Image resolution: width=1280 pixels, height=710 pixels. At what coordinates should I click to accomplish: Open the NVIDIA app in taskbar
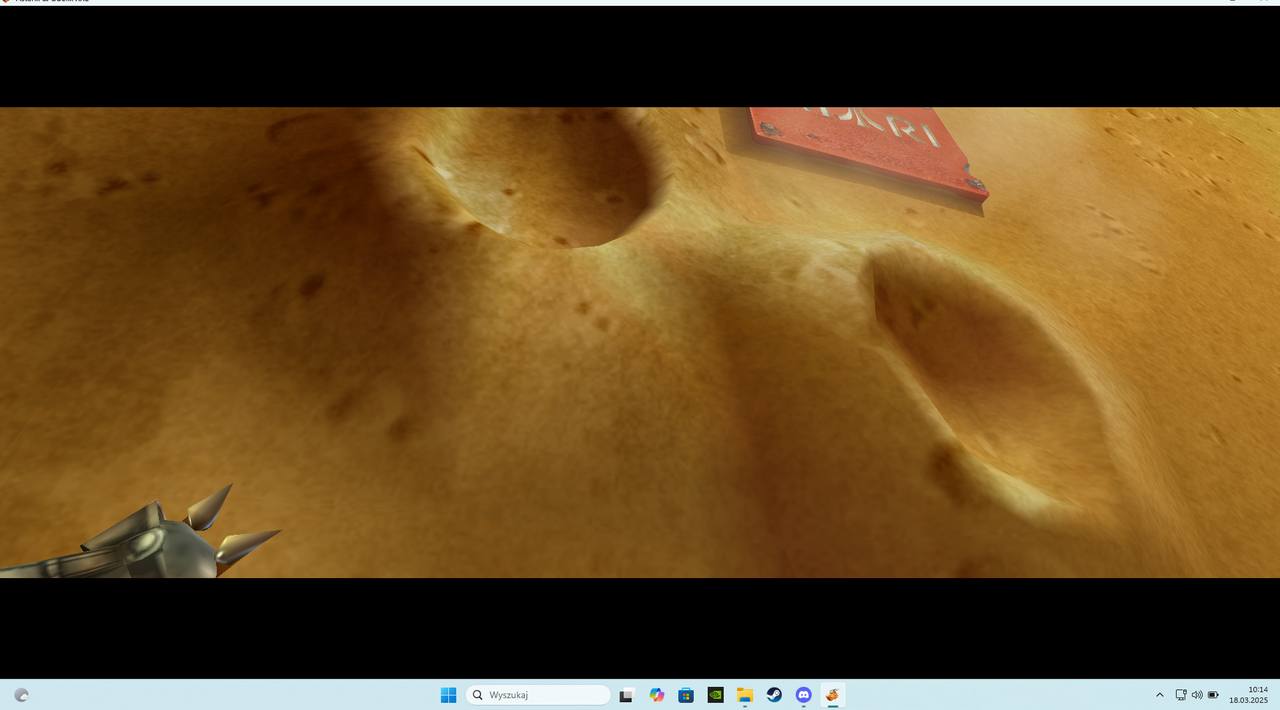click(715, 695)
